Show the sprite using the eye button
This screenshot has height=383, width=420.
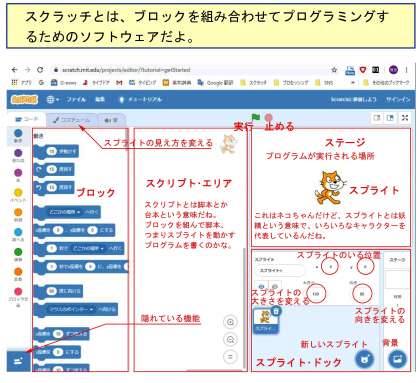pos(261,286)
